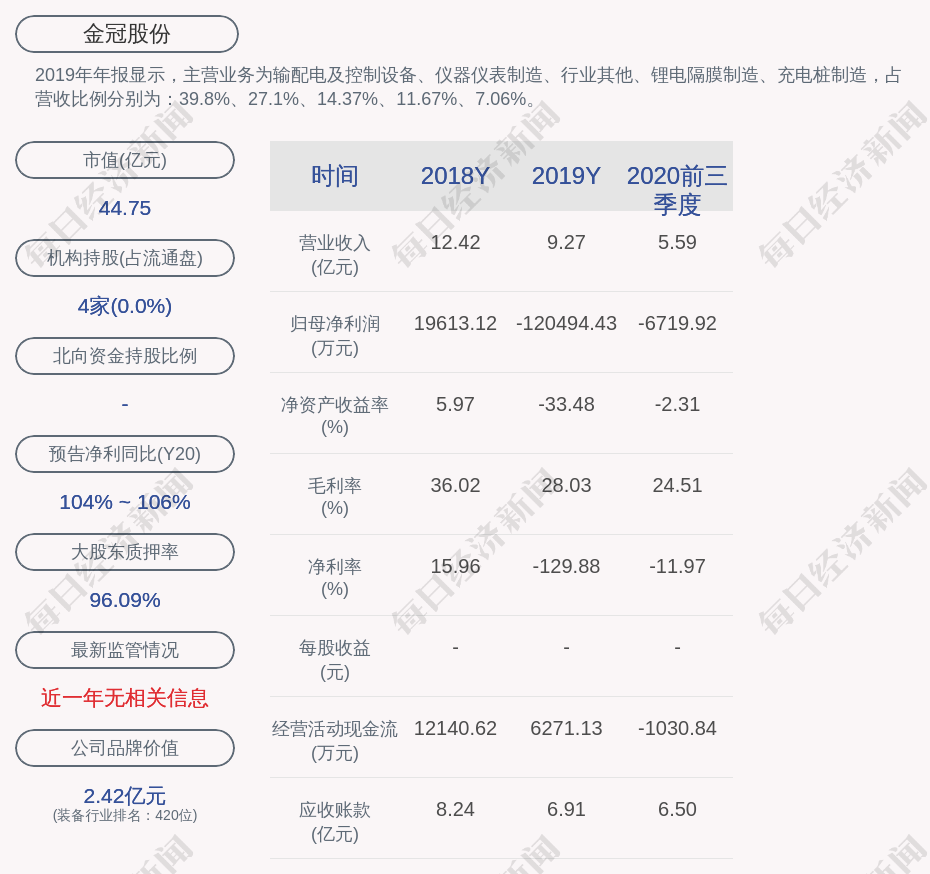Click the 净资产收益率(%) row label
The height and width of the screenshot is (874, 930).
point(335,416)
